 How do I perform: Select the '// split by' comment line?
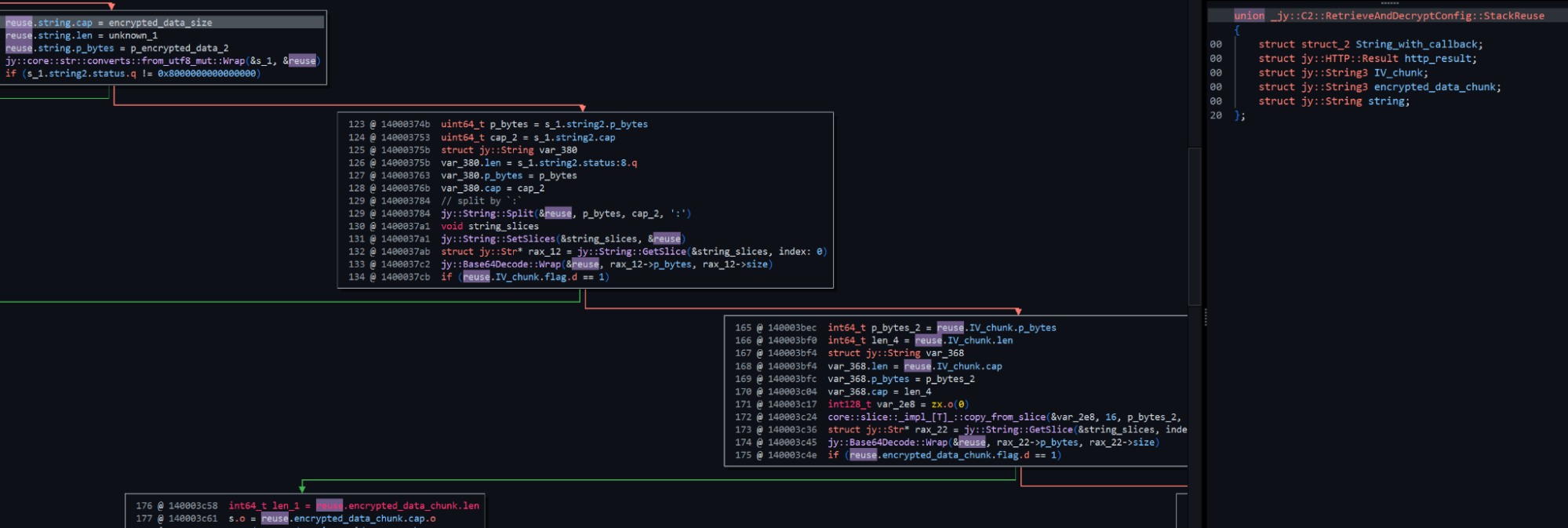pyautogui.click(x=481, y=201)
